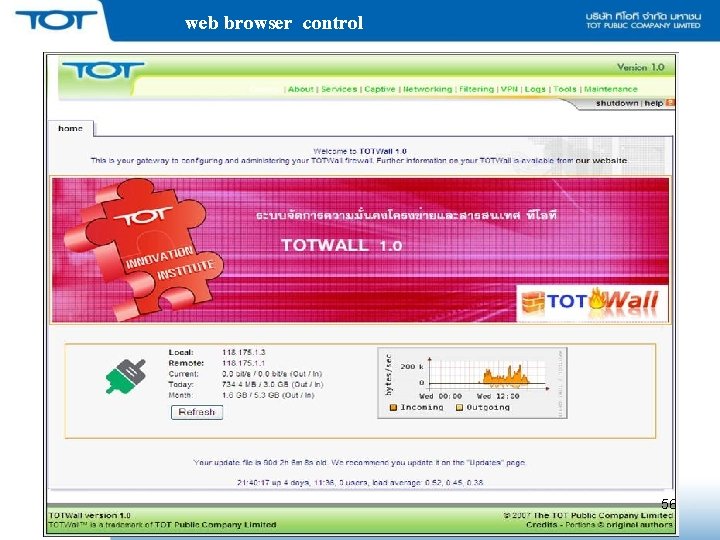
Task: Click 'Welcome to TOTWall 1.0' heading
Action: (360, 151)
